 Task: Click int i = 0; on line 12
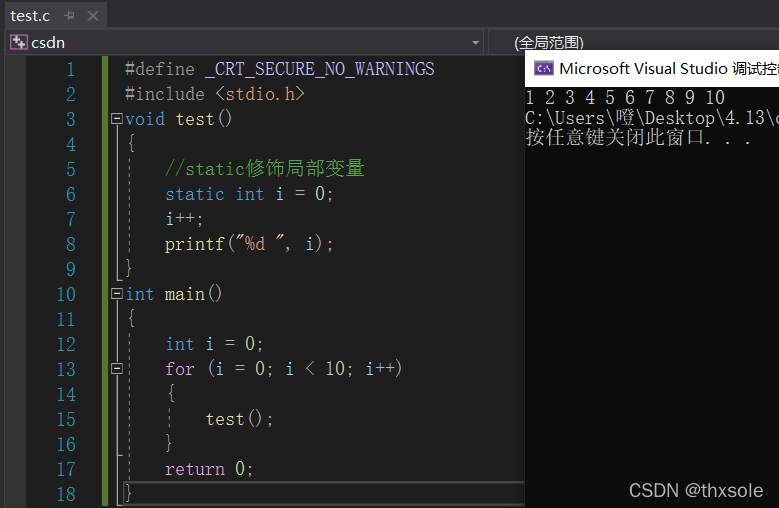click(214, 344)
